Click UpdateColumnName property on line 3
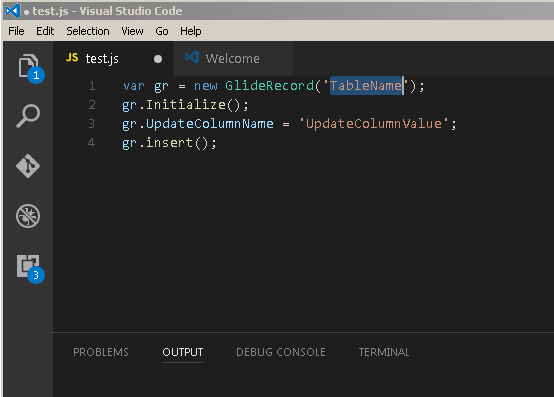The image size is (554, 397). (x=210, y=124)
